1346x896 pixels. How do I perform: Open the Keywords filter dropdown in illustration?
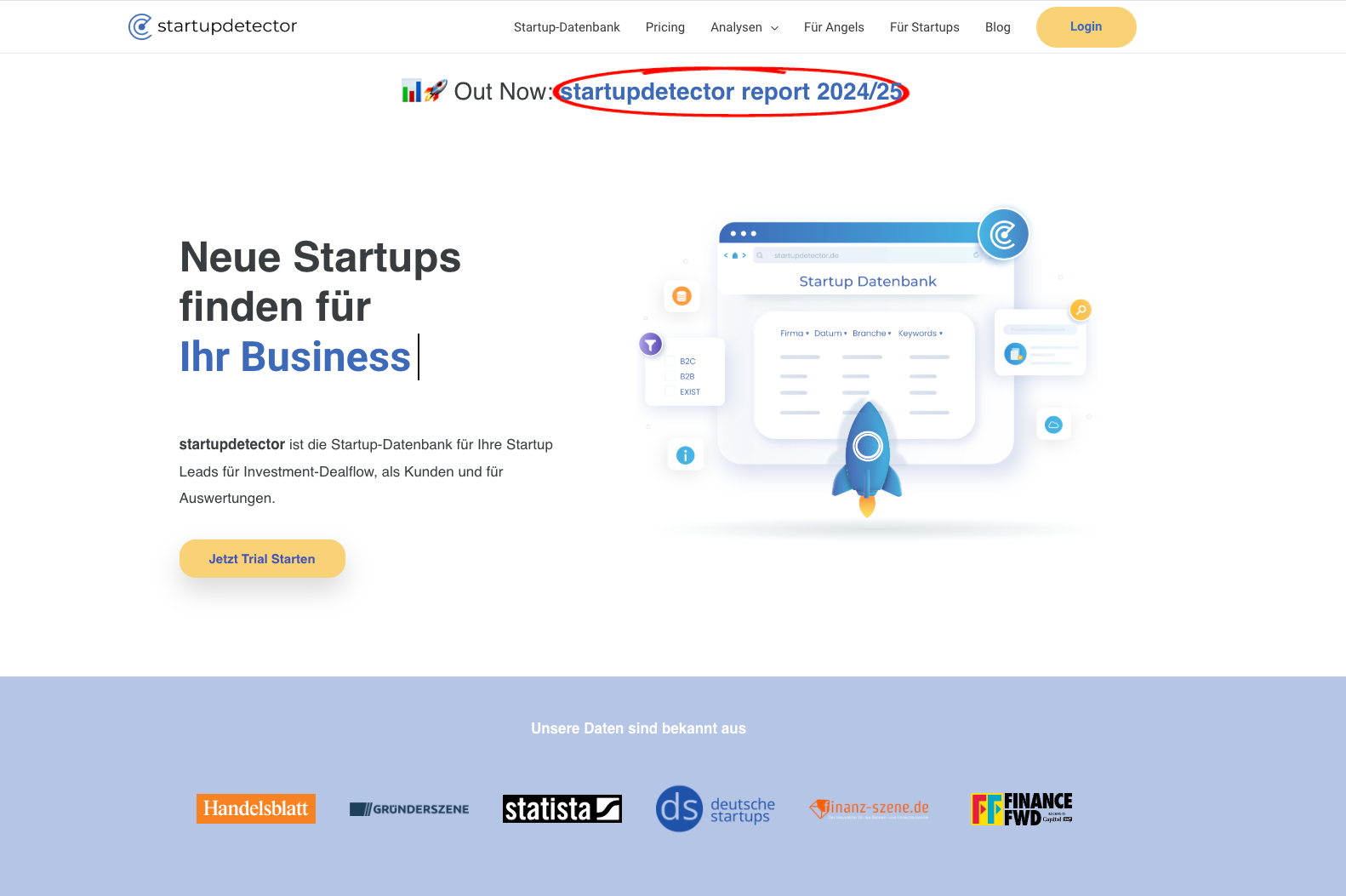pyautogui.click(x=921, y=334)
